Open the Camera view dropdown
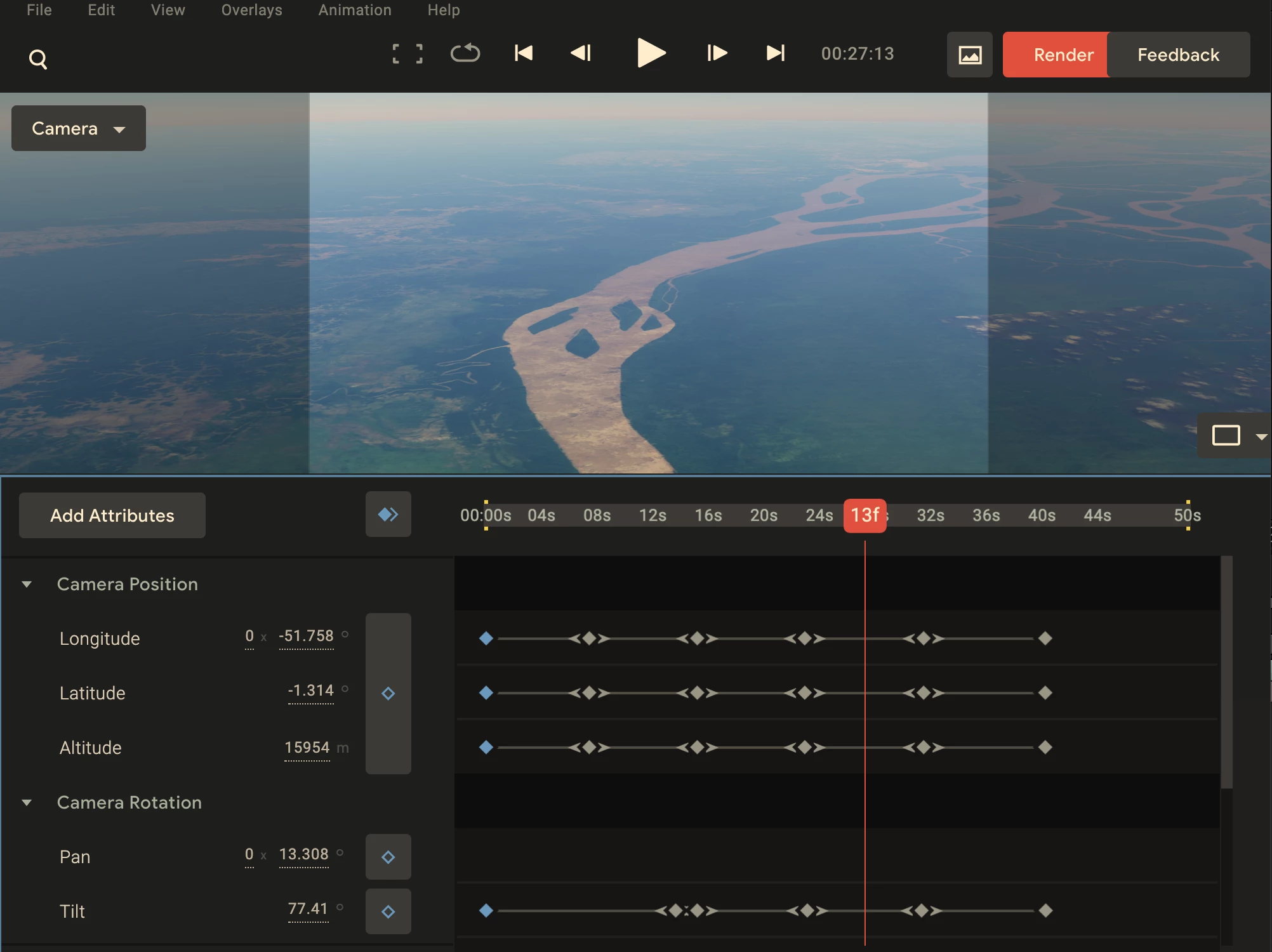The image size is (1272, 952). tap(79, 128)
